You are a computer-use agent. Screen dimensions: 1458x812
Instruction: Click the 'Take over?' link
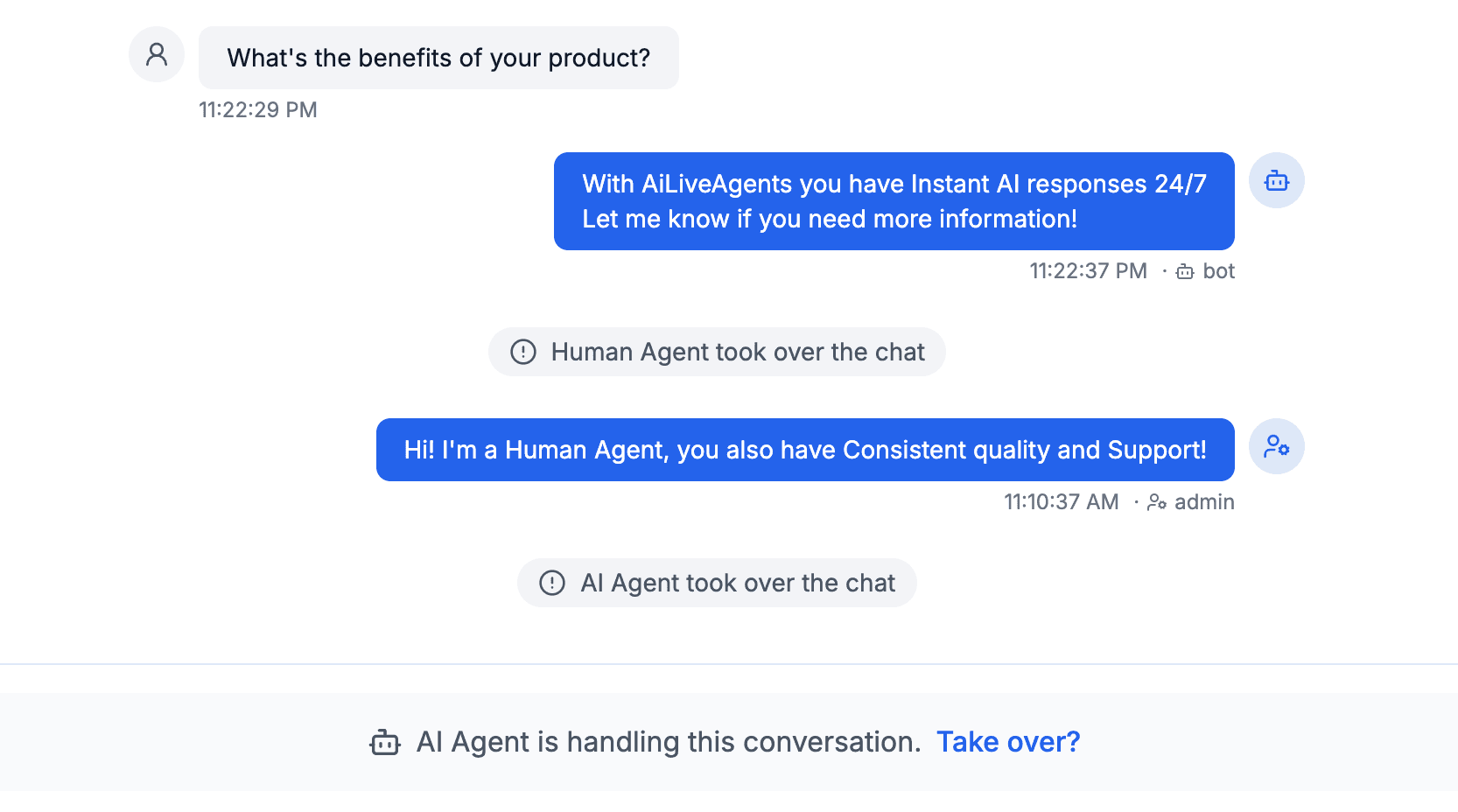pyautogui.click(x=1008, y=742)
